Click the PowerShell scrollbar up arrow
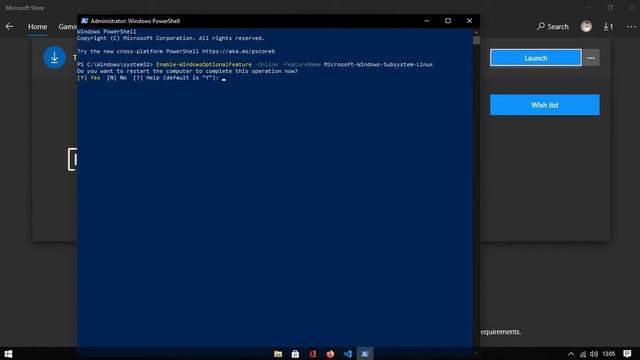640x360 pixels. [x=476, y=32]
